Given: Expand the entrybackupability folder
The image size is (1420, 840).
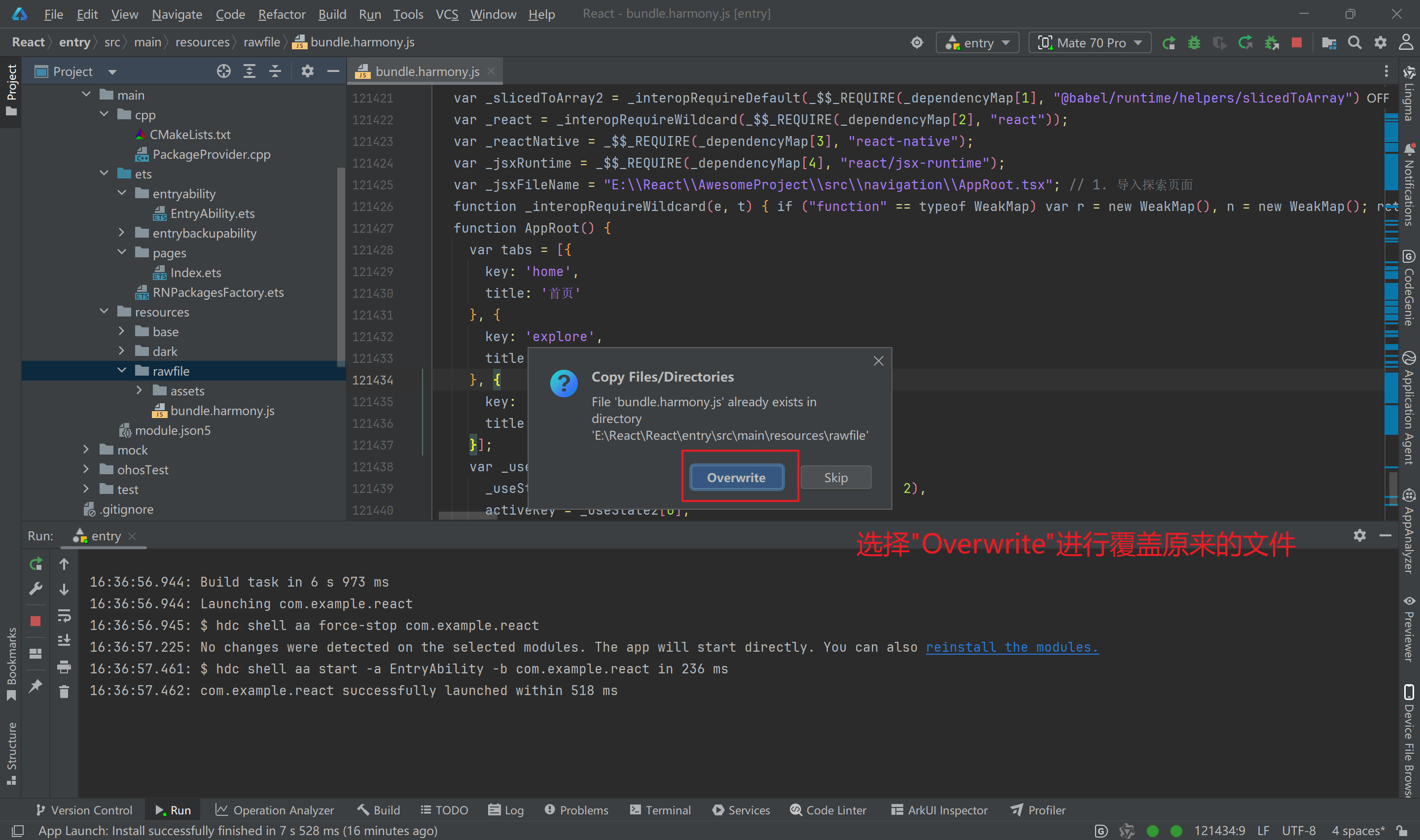Looking at the screenshot, I should click(x=122, y=233).
